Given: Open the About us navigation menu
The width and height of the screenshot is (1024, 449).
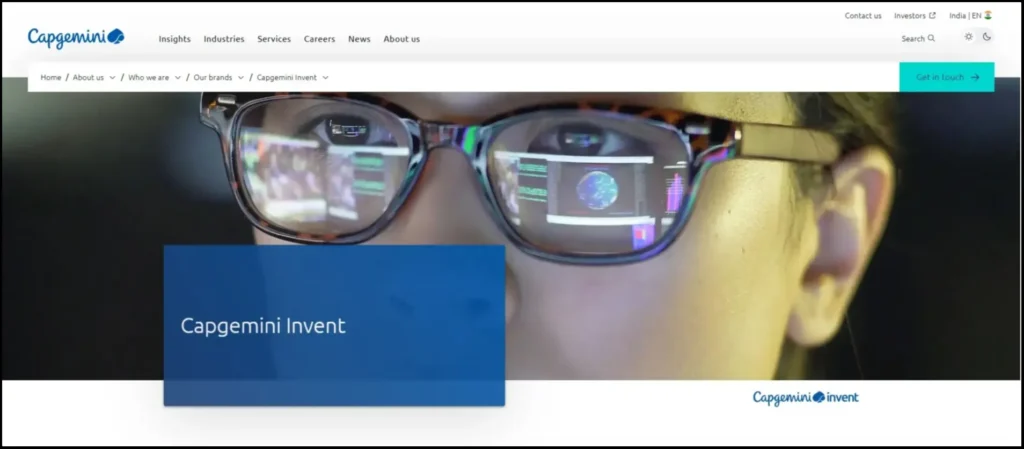Looking at the screenshot, I should pos(402,39).
